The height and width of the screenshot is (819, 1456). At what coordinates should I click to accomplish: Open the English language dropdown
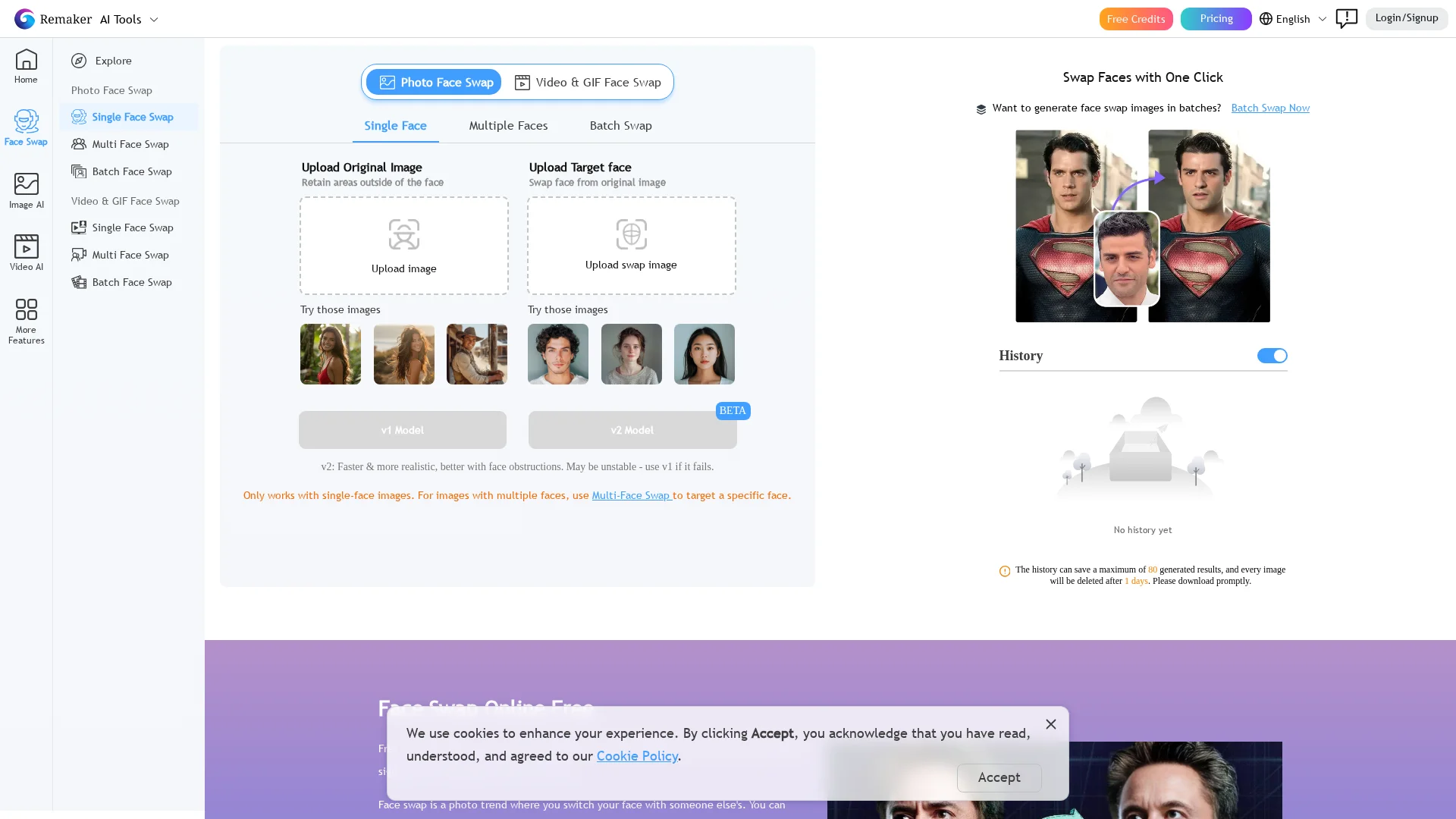point(1292,19)
